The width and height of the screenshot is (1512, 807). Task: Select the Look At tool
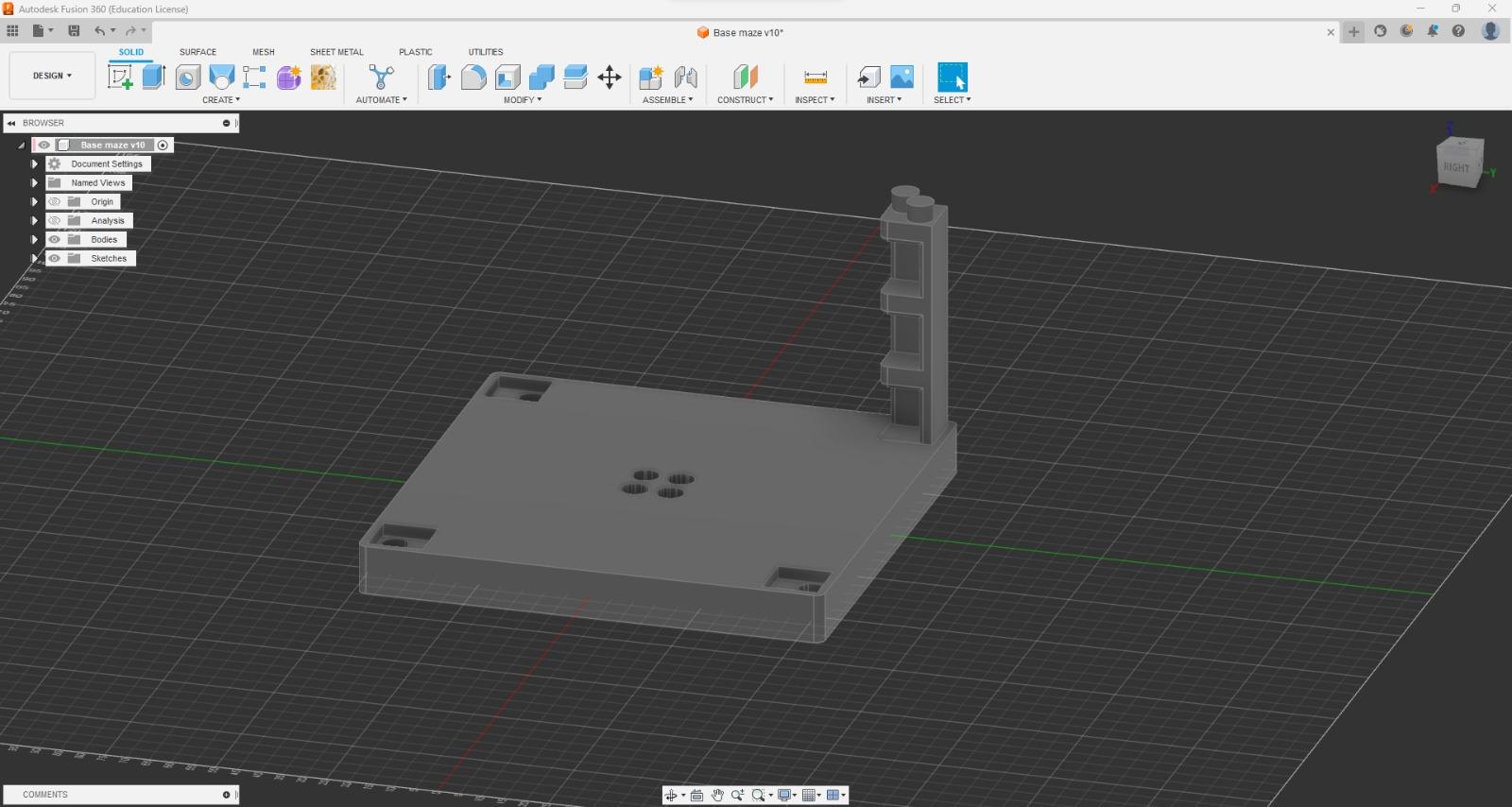(x=697, y=796)
